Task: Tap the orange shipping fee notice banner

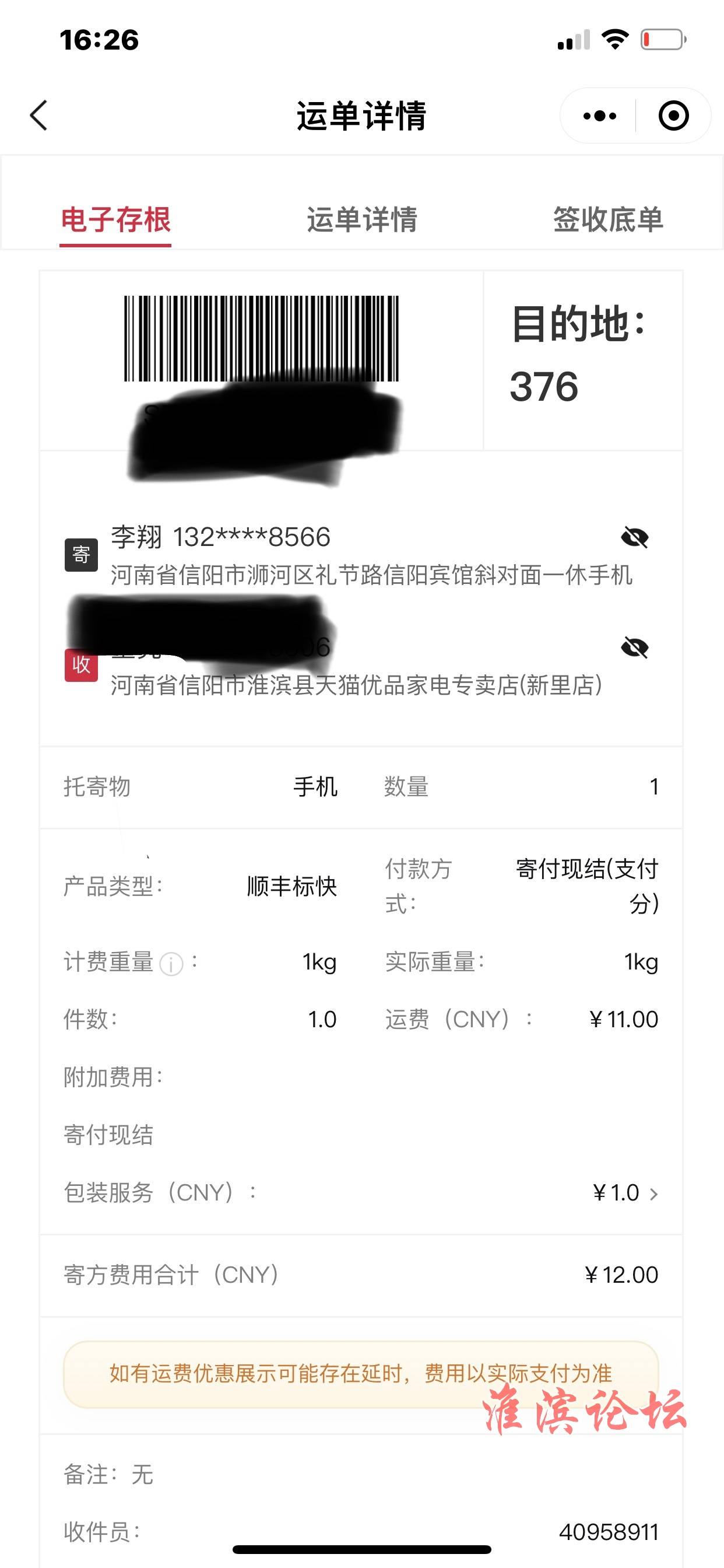Action: 361,1374
